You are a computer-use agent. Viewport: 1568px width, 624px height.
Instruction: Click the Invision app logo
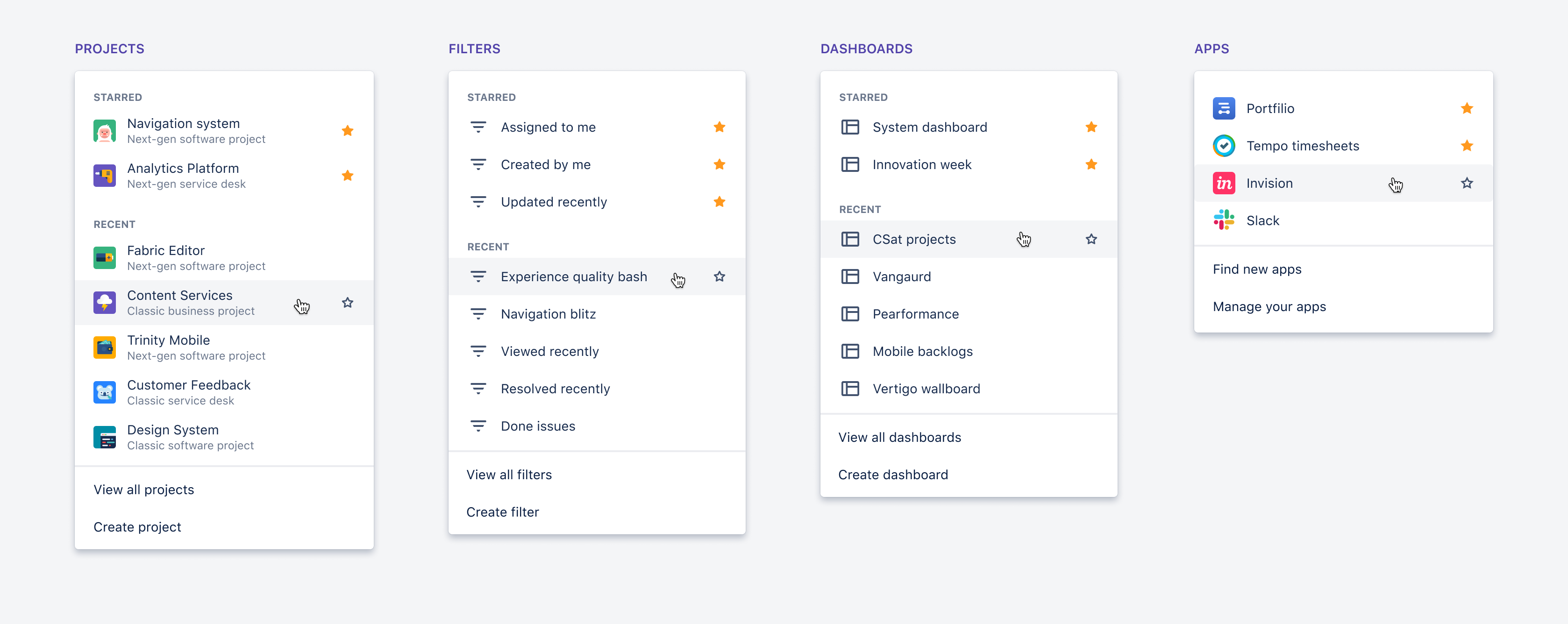click(x=1224, y=183)
